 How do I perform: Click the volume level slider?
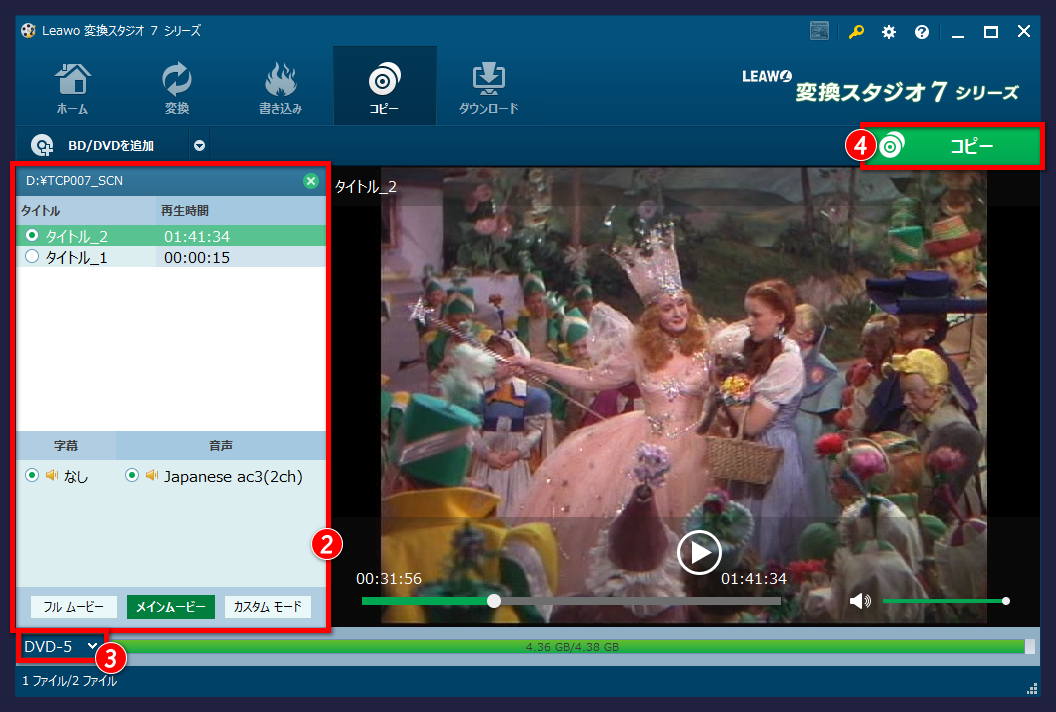click(943, 601)
